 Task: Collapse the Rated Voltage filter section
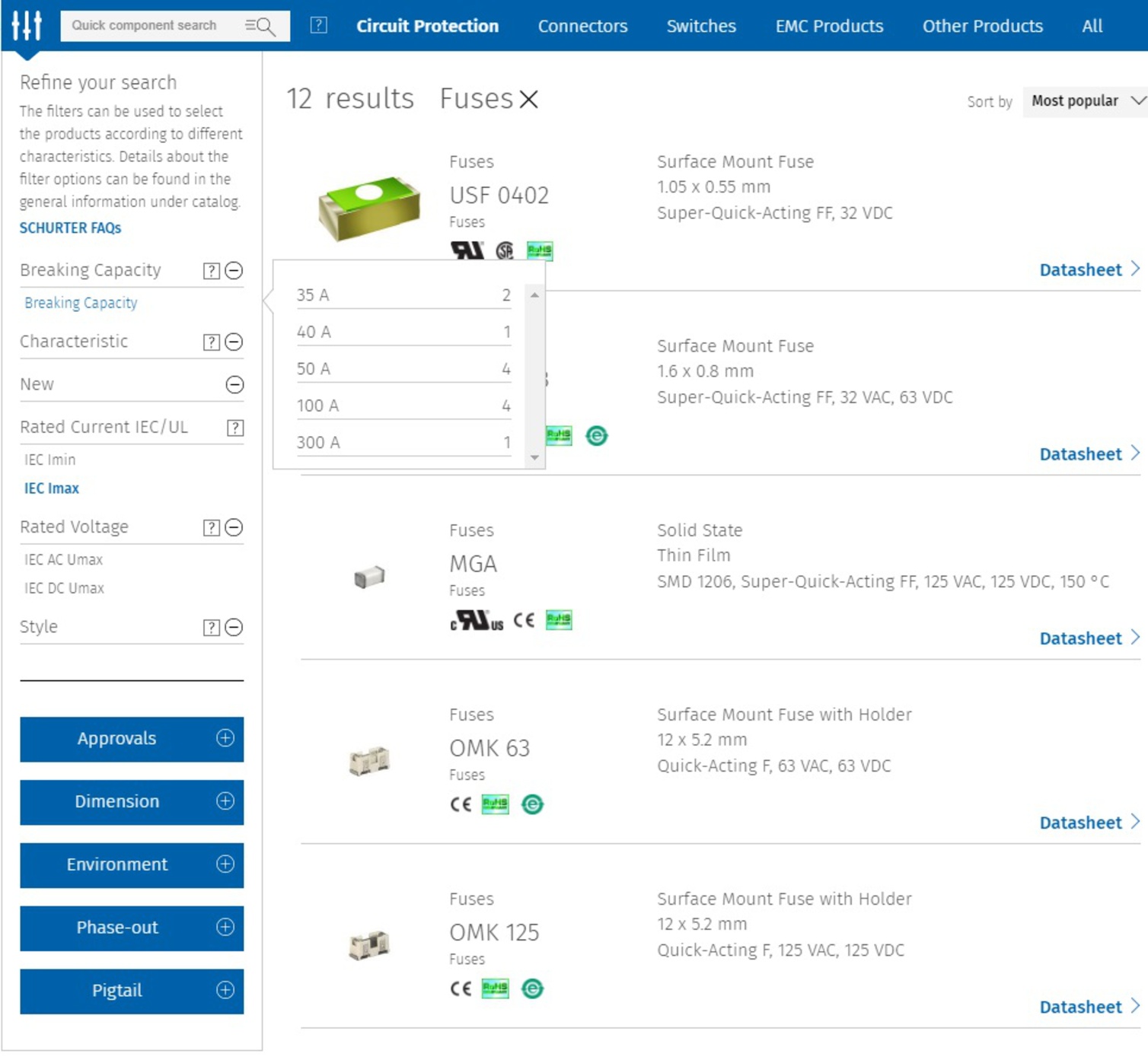[234, 527]
